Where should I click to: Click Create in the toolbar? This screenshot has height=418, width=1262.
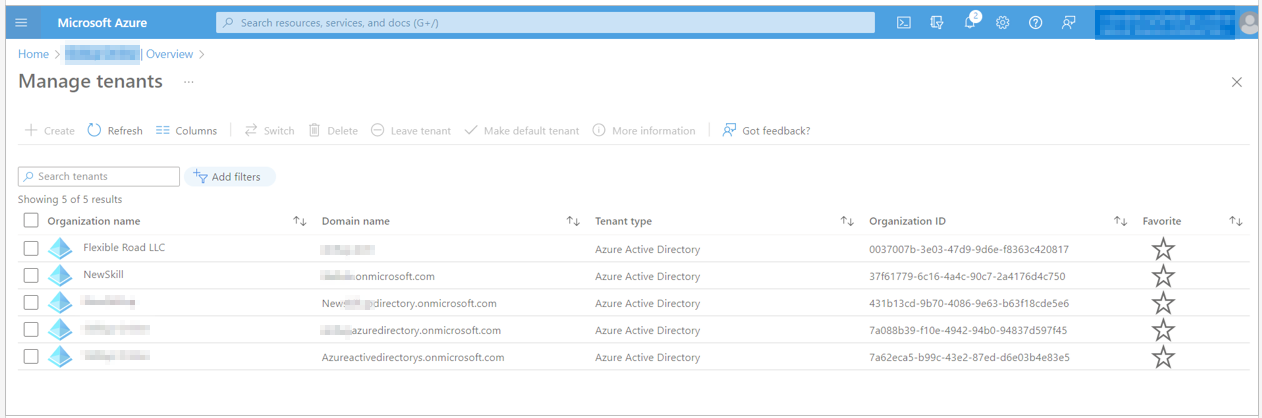click(x=50, y=130)
